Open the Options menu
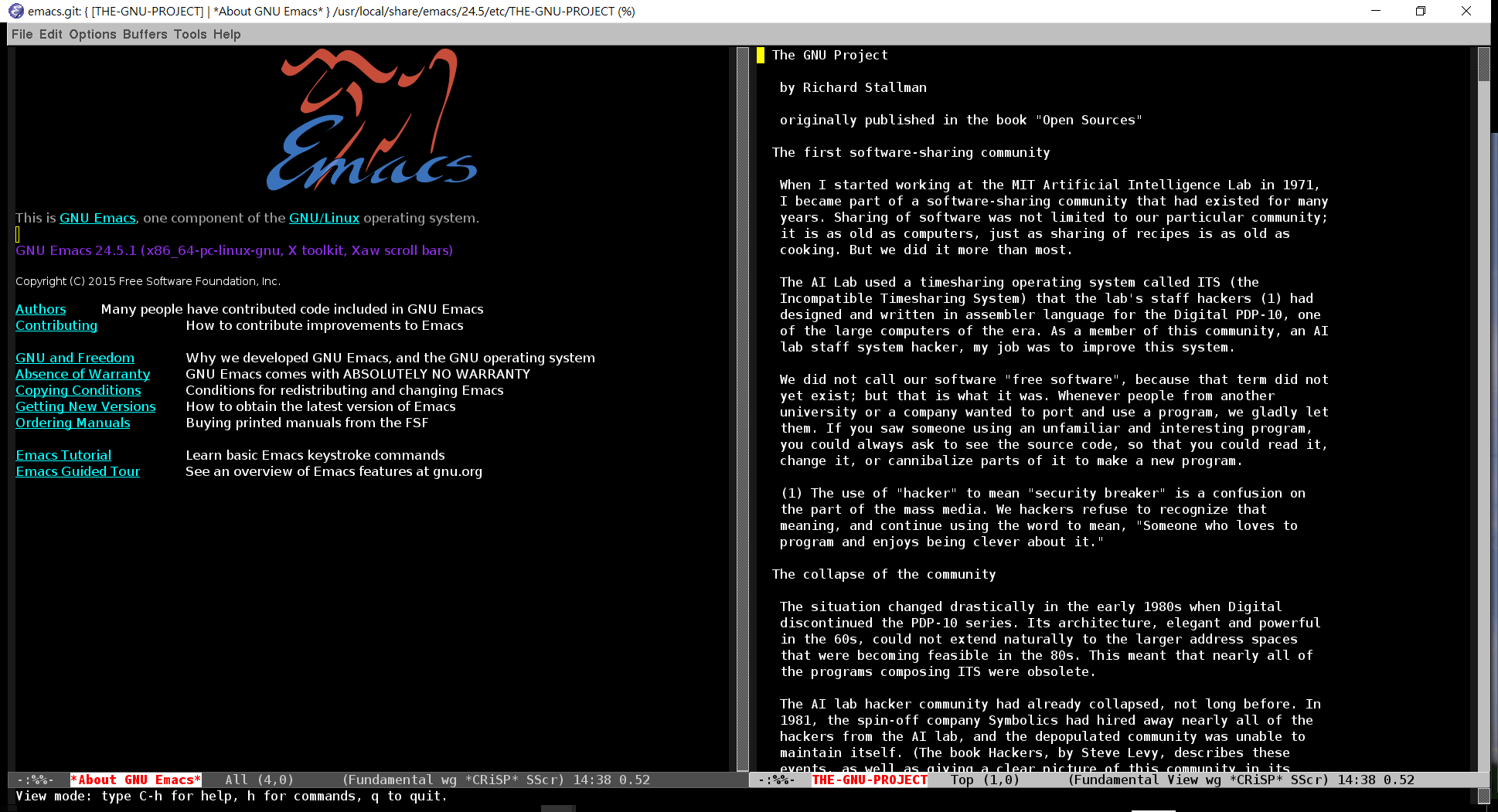This screenshot has width=1498, height=812. (x=92, y=34)
